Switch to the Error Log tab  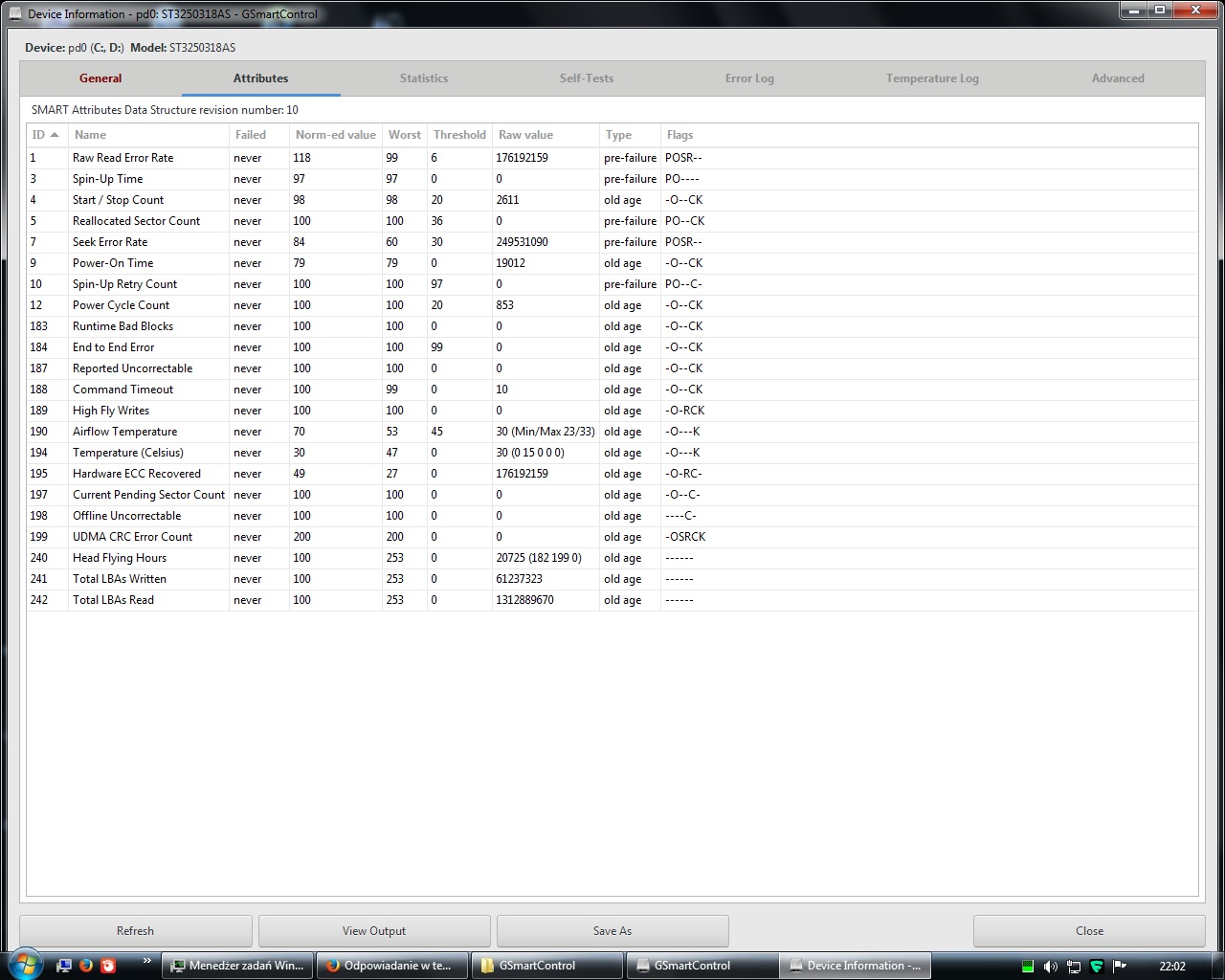click(x=749, y=78)
